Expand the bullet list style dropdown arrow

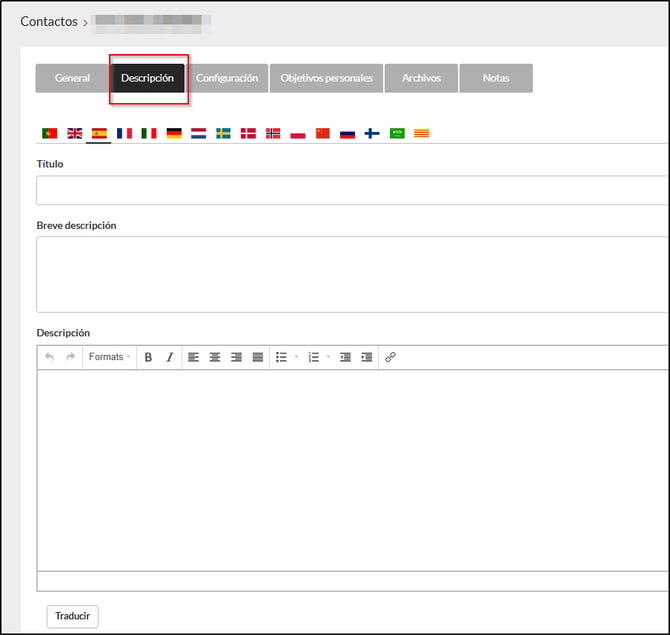coord(296,357)
